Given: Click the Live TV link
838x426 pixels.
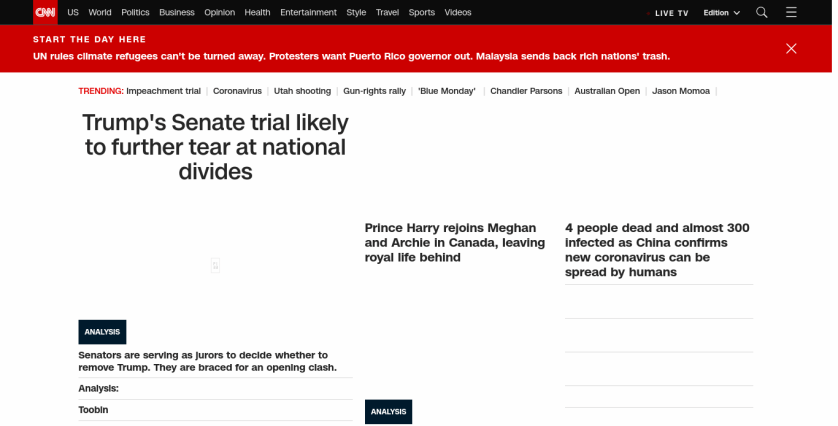Looking at the screenshot, I should (671, 13).
